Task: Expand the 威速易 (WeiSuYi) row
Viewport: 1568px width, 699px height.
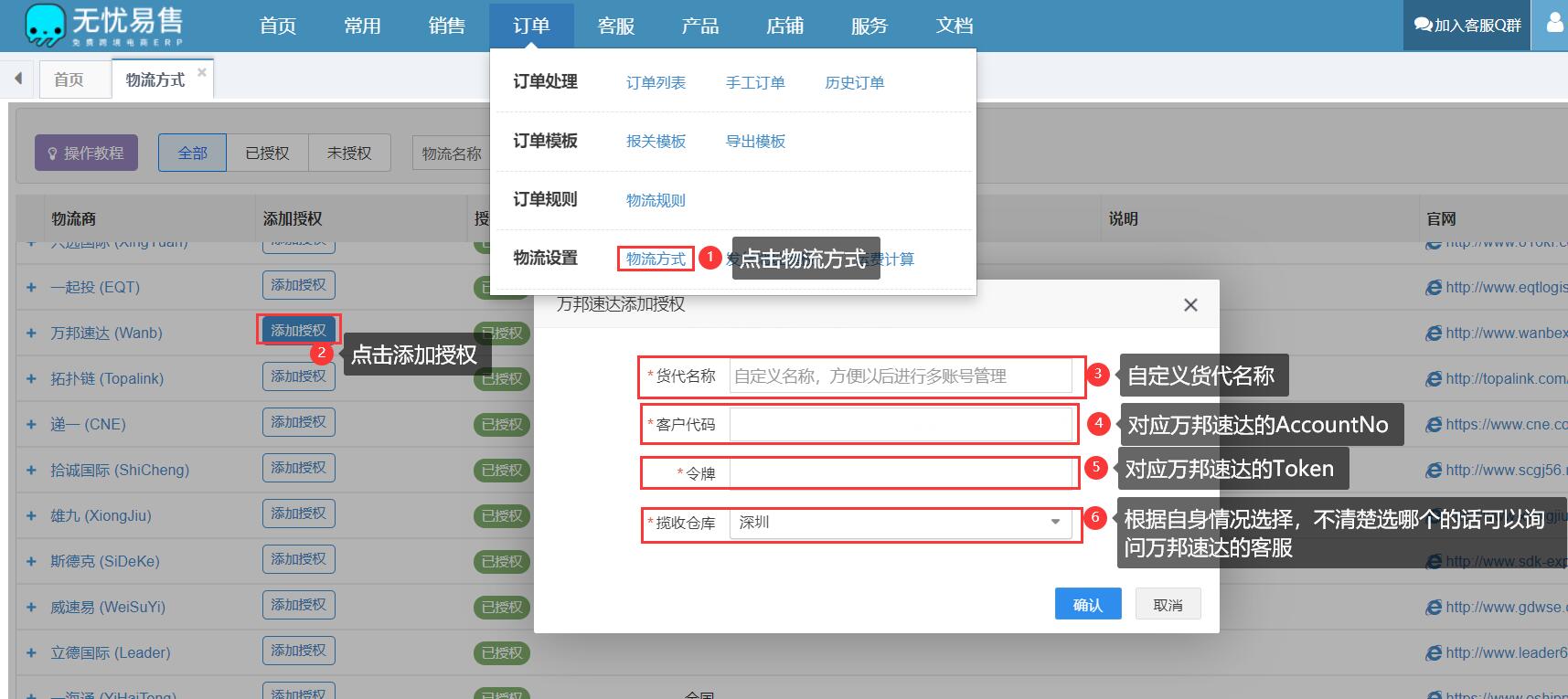Action: click(31, 607)
